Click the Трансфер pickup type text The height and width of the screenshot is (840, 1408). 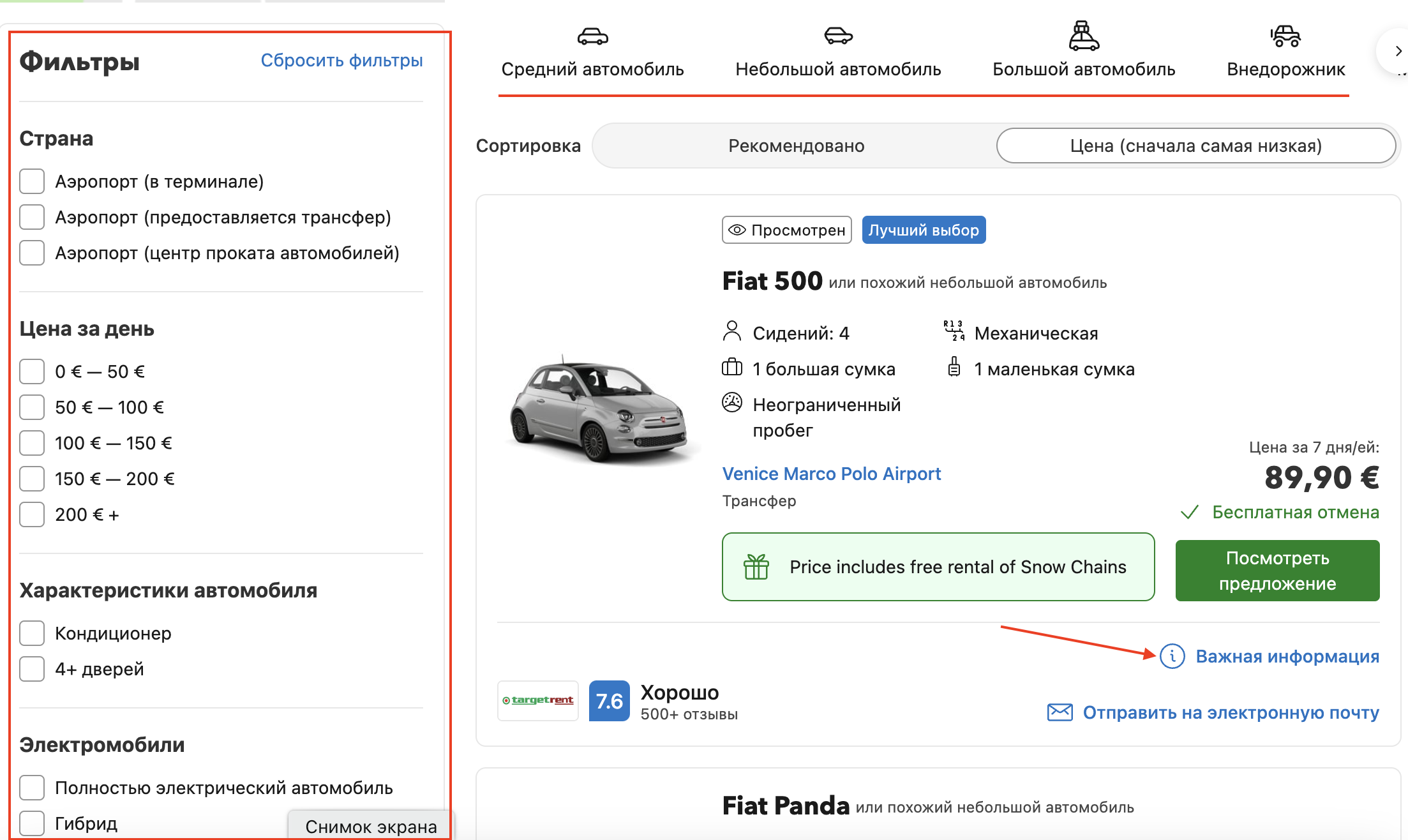click(x=759, y=501)
